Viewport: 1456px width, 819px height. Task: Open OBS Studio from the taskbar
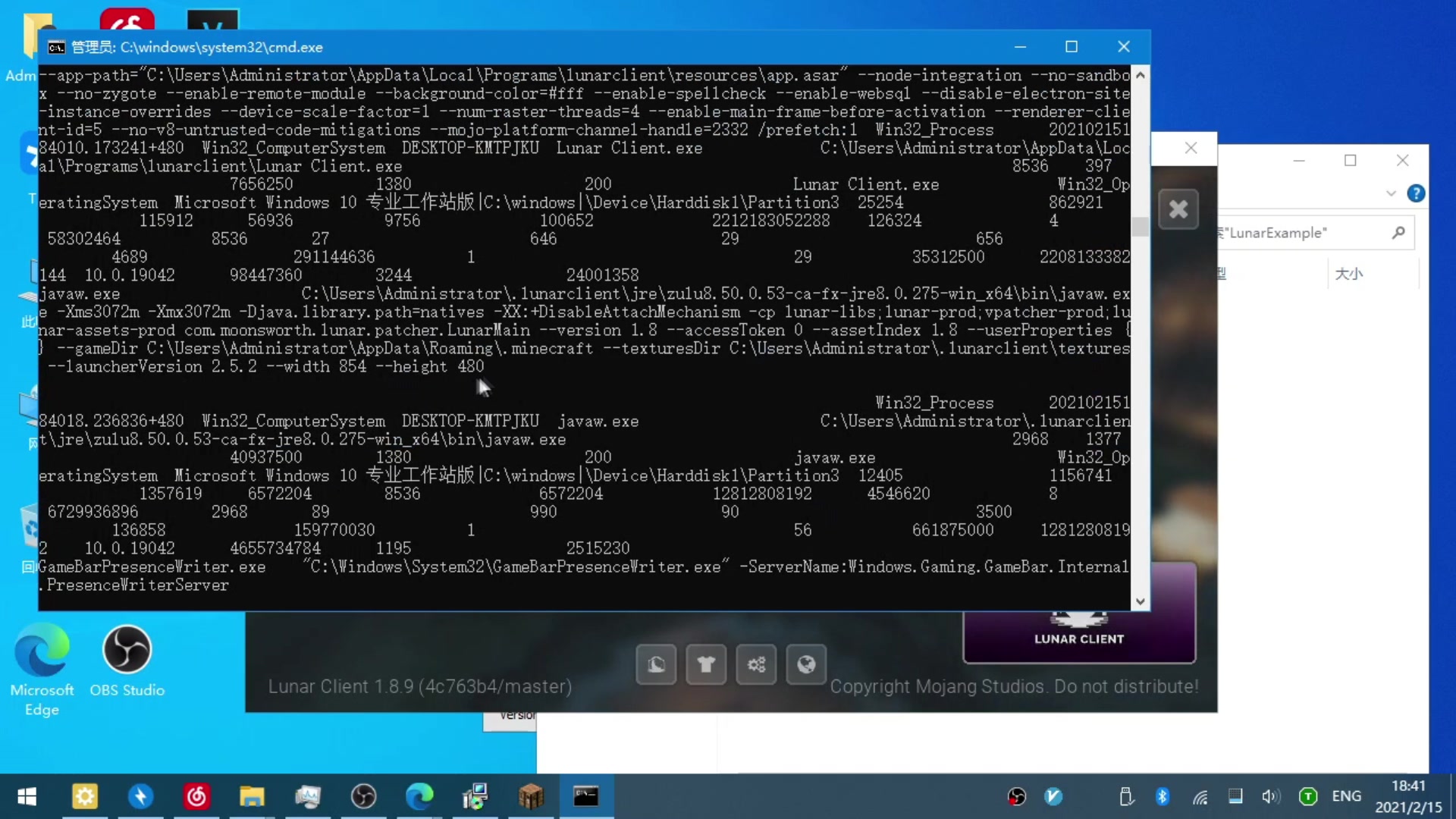pyautogui.click(x=364, y=796)
